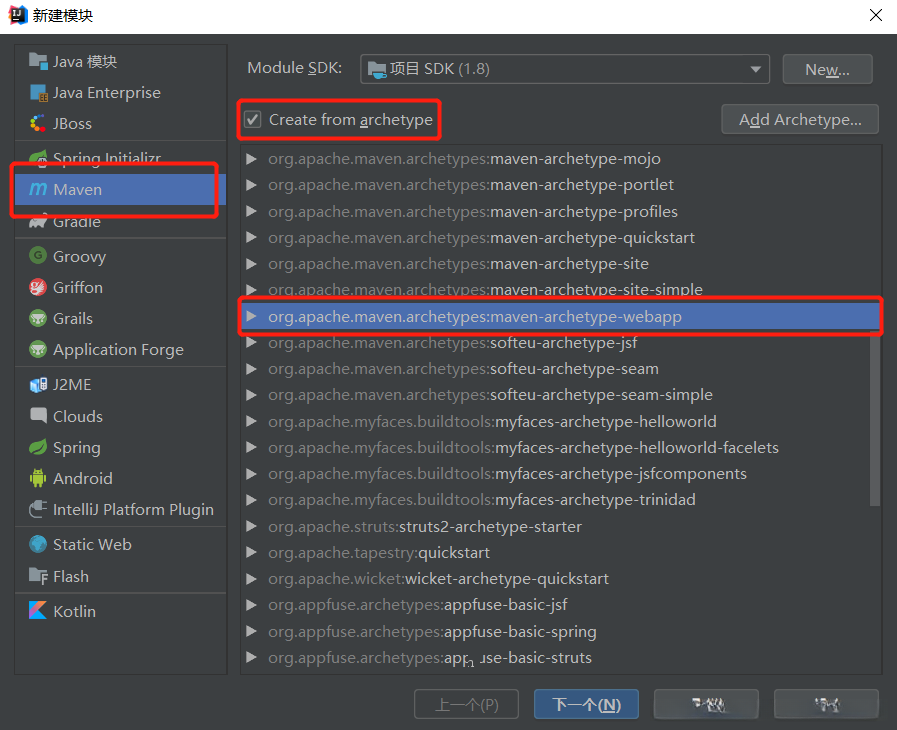This screenshot has height=730, width=897.
Task: Choose the Java Enterprise icon
Action: (38, 93)
